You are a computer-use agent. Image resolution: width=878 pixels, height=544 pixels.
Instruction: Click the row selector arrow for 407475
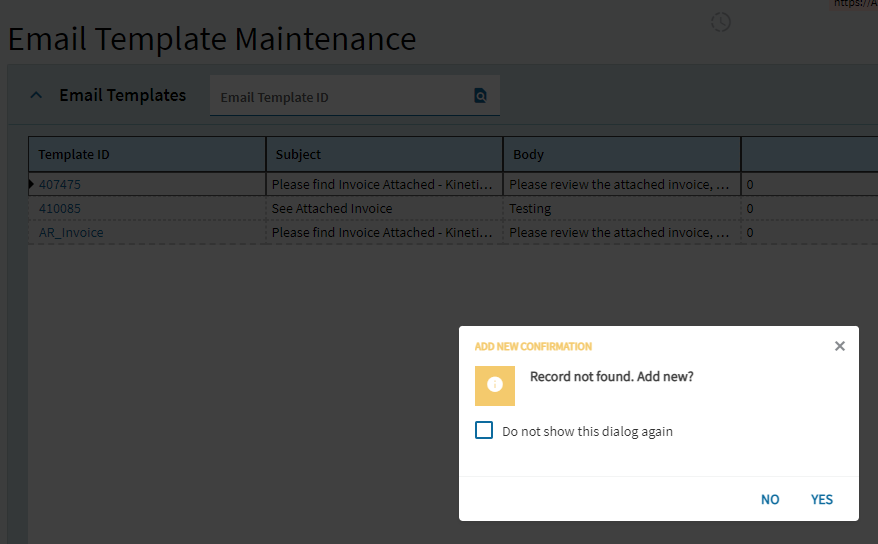32,185
